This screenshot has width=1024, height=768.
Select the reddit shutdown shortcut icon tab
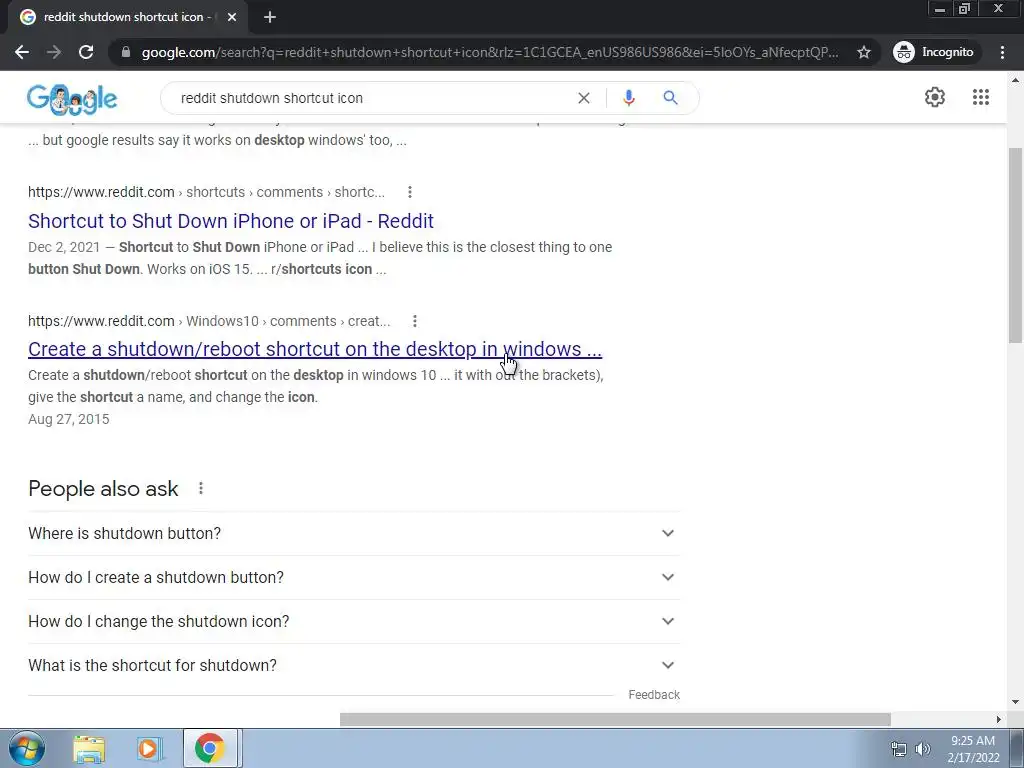(127, 17)
